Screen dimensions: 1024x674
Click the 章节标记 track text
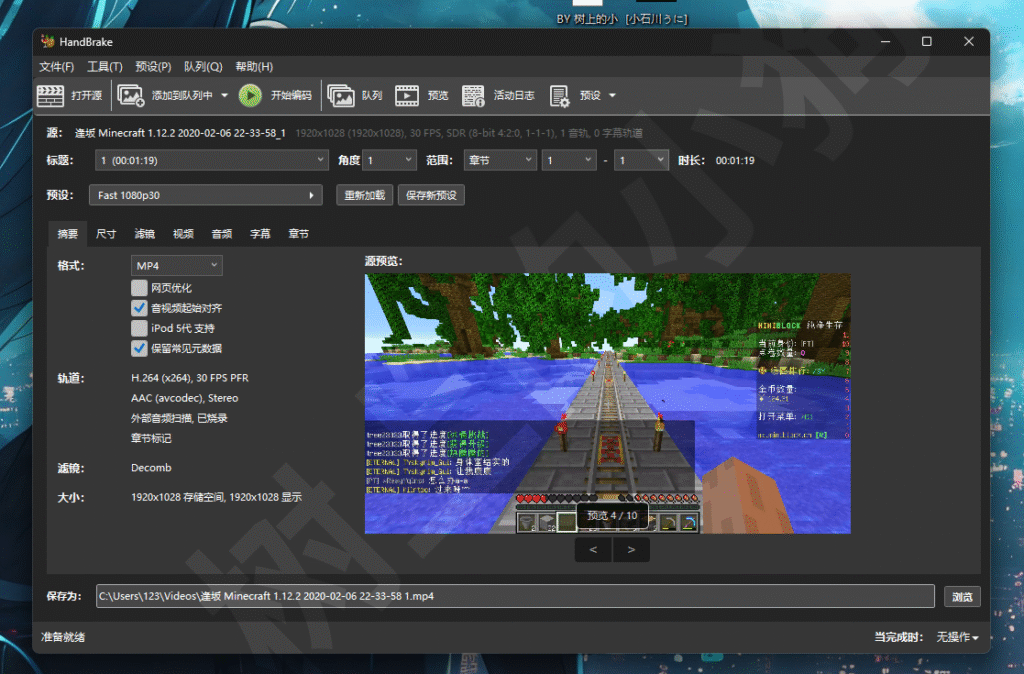(152, 438)
